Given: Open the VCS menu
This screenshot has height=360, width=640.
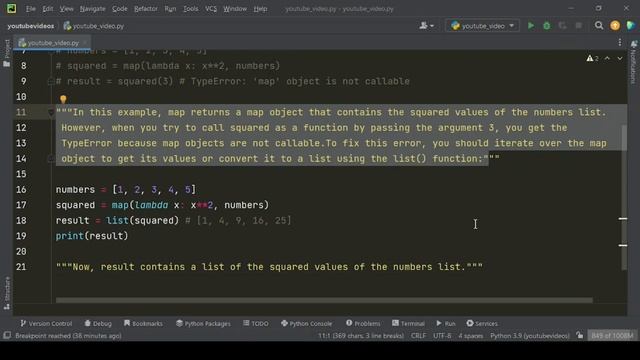Looking at the screenshot, I should (x=211, y=9).
